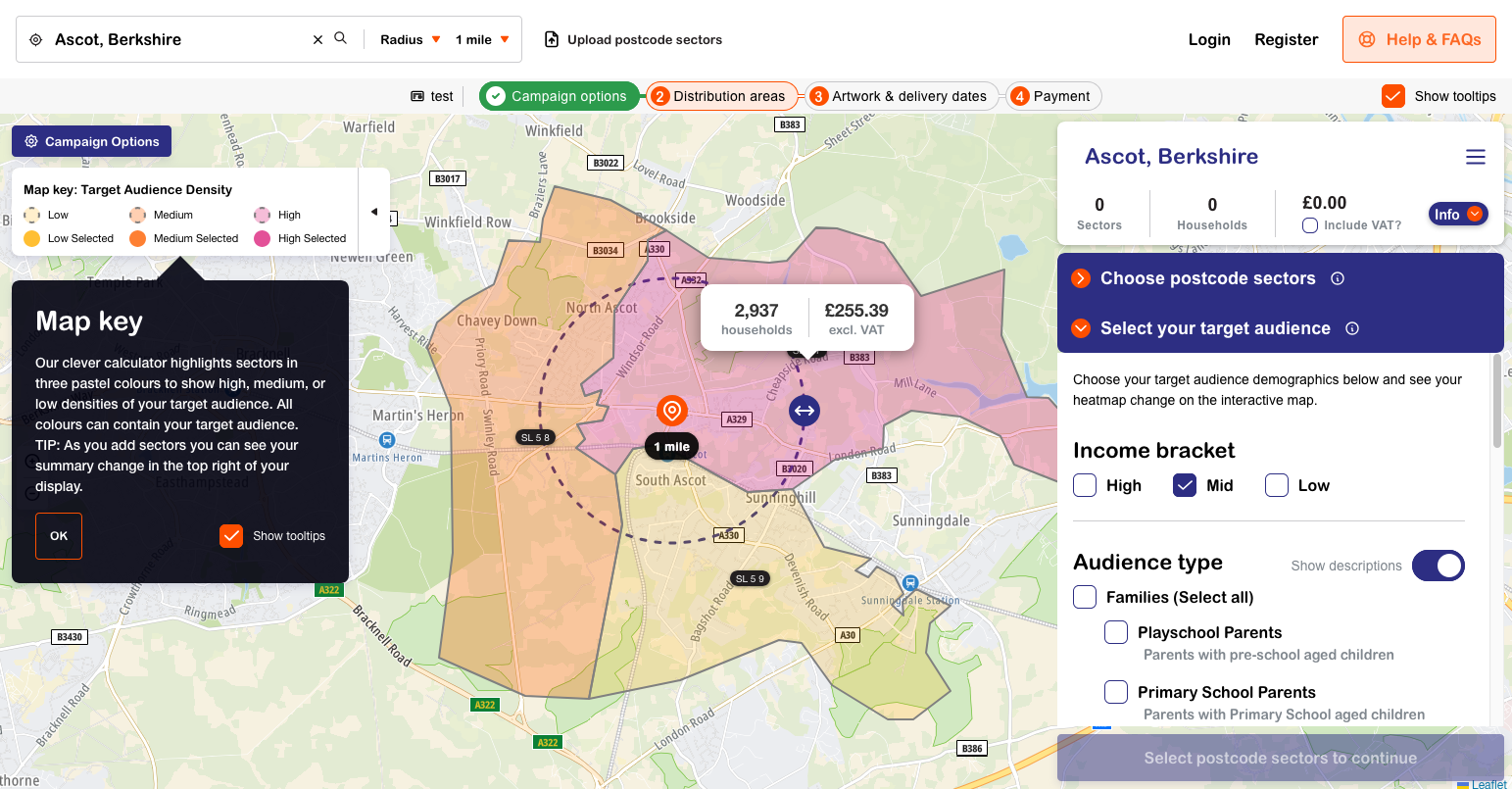Image resolution: width=1512 pixels, height=789 pixels.
Task: Check the High income bracket
Action: (1085, 485)
